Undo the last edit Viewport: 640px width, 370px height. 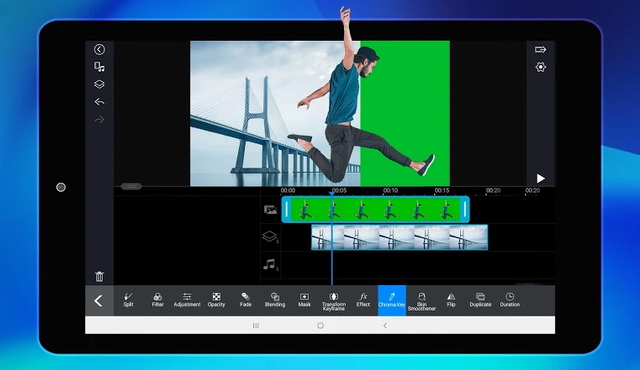[x=99, y=102]
